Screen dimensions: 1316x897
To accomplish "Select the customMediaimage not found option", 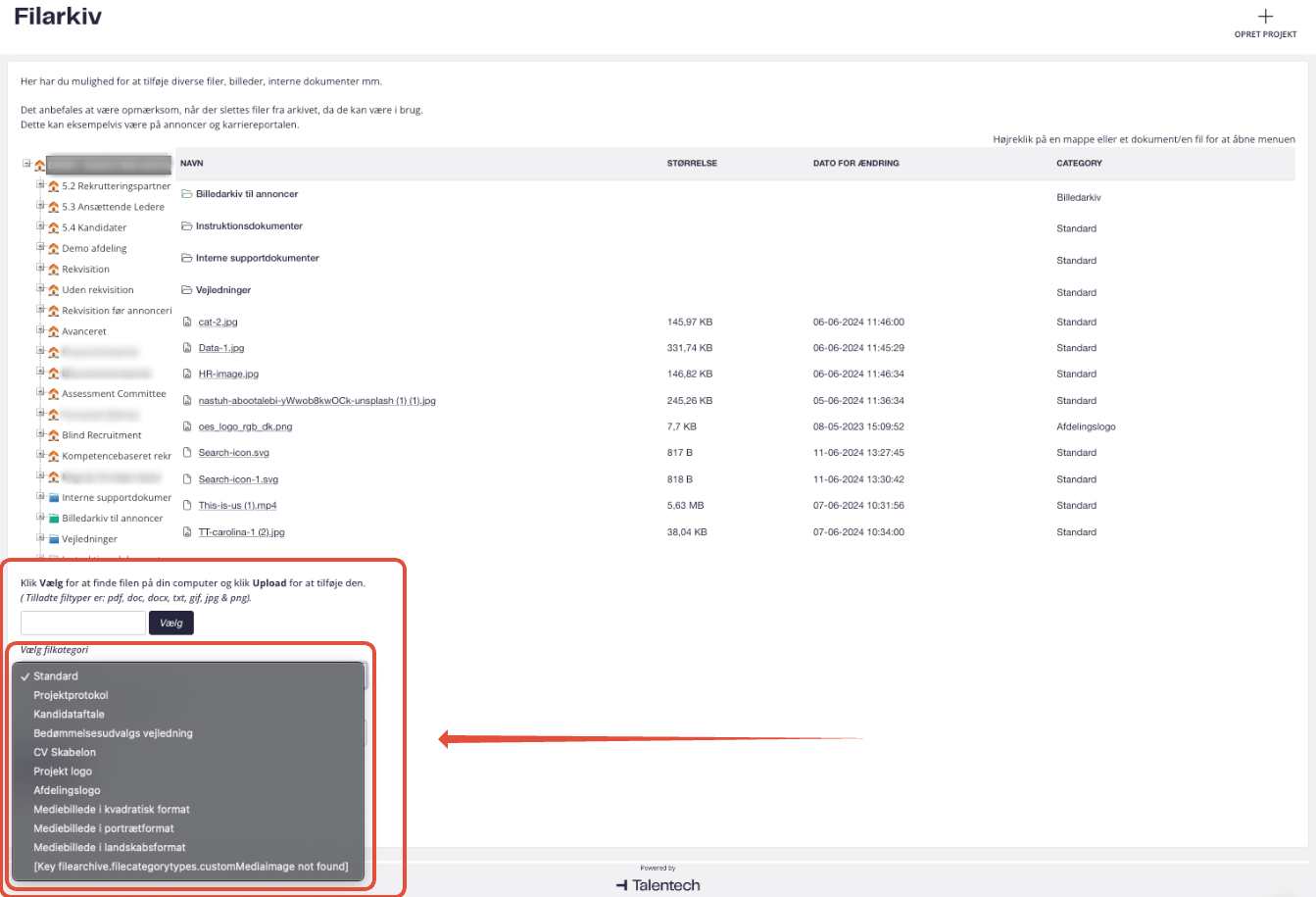I will 188,867.
